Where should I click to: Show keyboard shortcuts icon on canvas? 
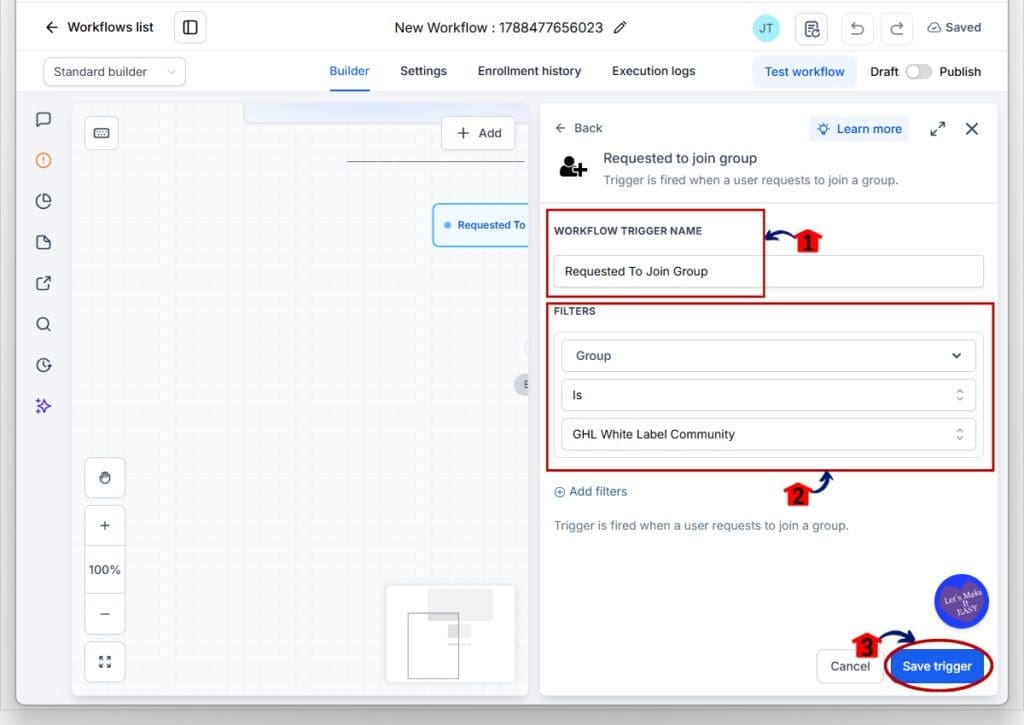click(101, 133)
